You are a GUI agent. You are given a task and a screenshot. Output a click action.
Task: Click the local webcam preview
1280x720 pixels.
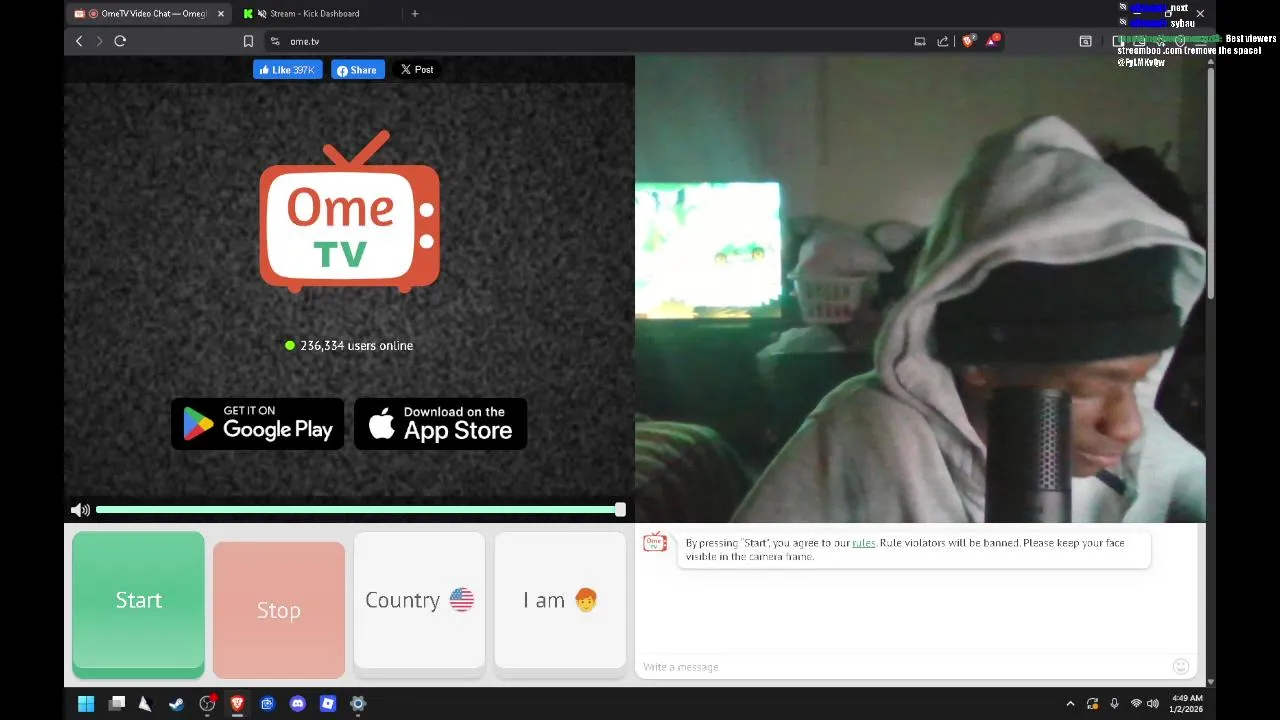(920, 289)
